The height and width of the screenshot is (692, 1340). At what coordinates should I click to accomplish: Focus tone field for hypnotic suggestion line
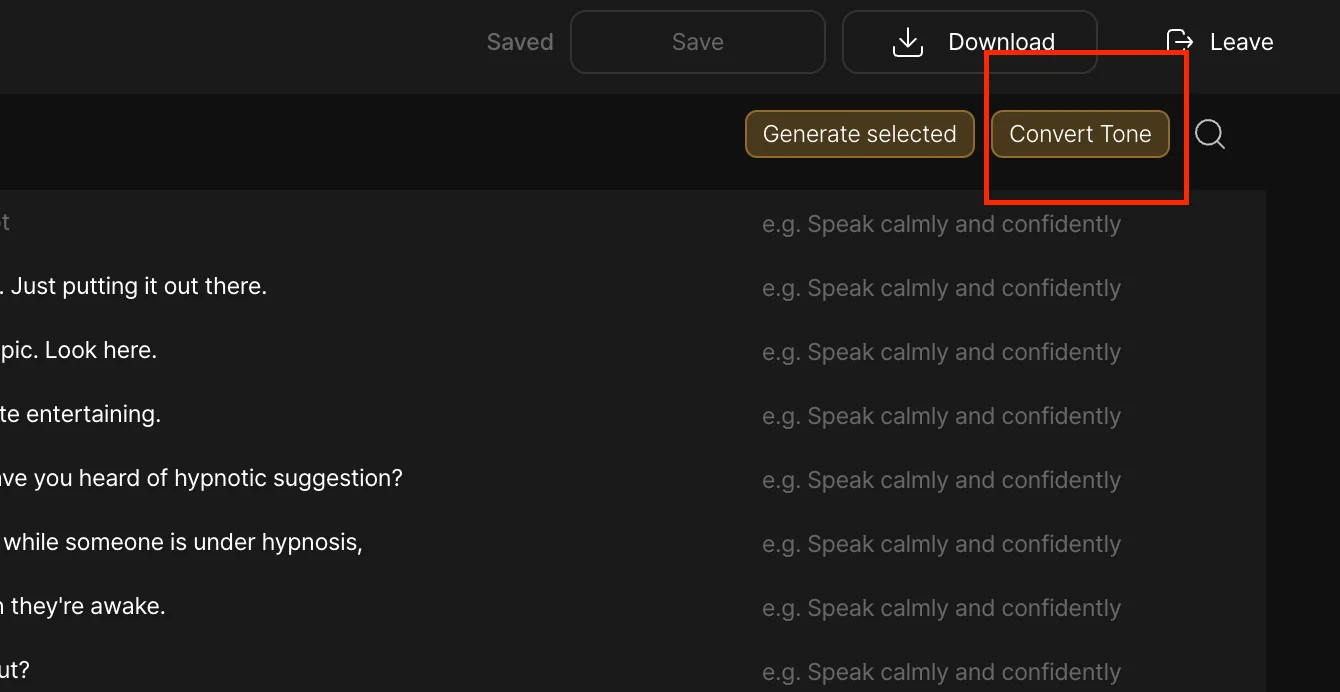point(941,480)
